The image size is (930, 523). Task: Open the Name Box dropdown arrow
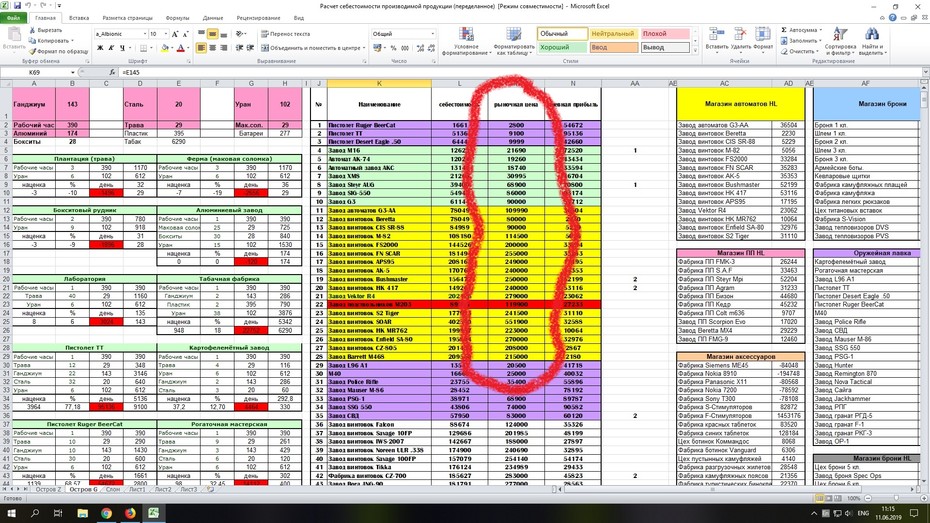(72, 72)
